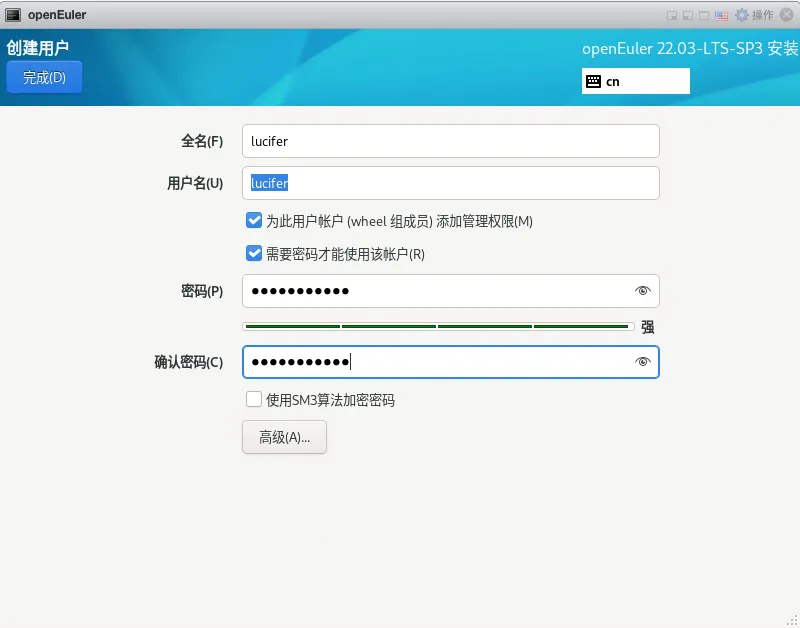Click the US flag keyboard indicator
The image size is (800, 628).
click(721, 15)
